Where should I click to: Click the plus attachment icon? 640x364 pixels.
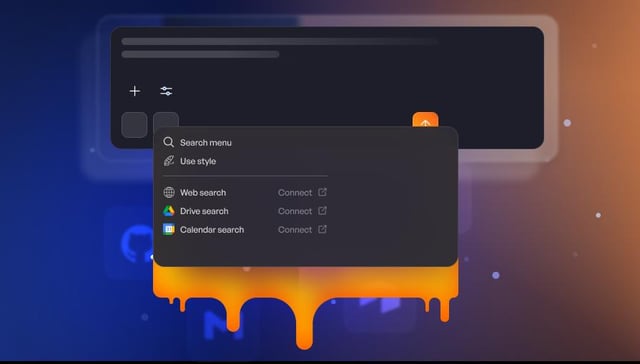pos(135,91)
